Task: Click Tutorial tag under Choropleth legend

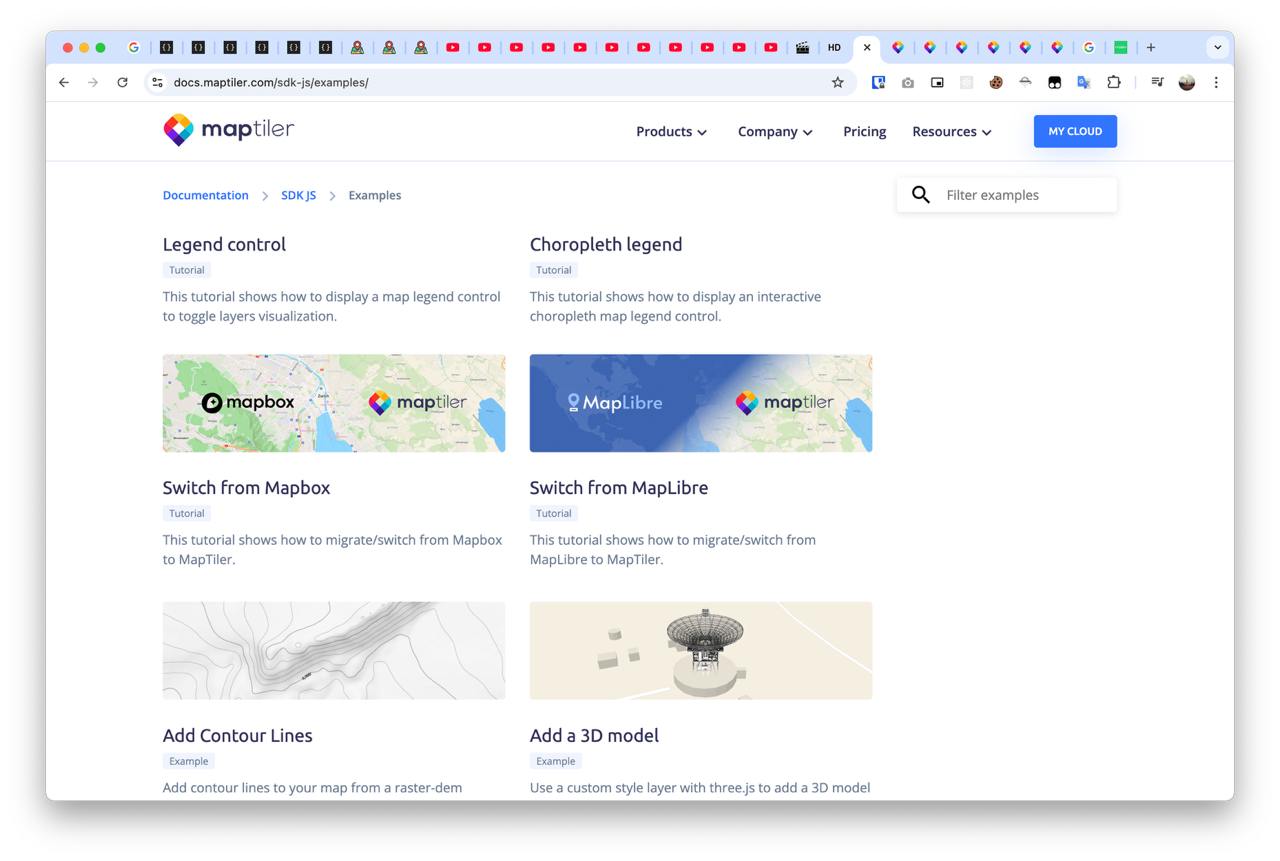Action: (554, 270)
